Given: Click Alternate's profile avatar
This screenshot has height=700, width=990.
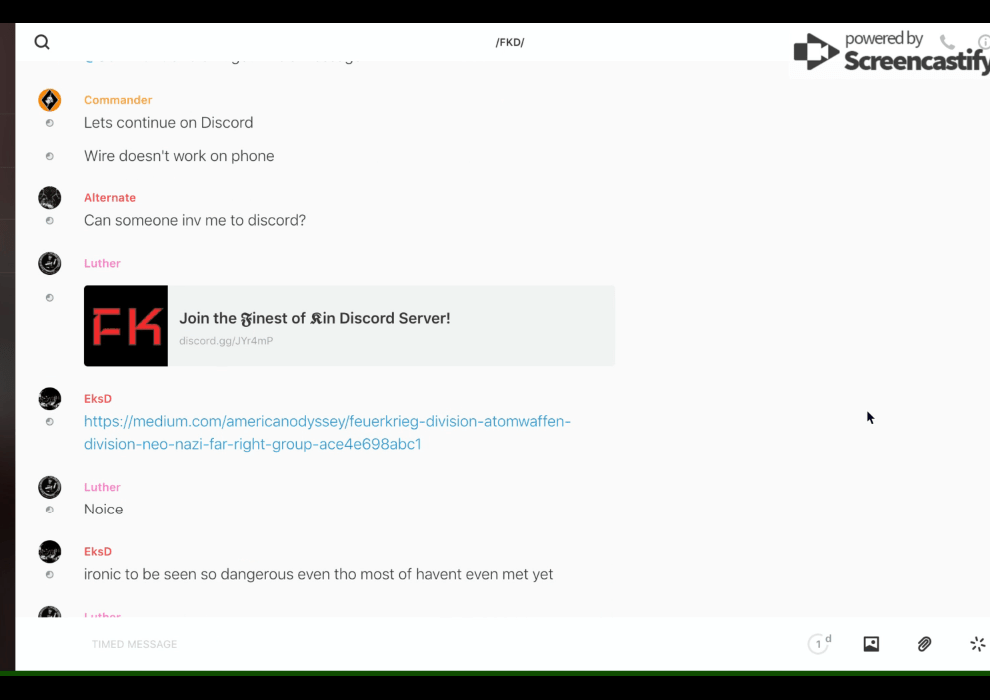Looking at the screenshot, I should [x=50, y=198].
